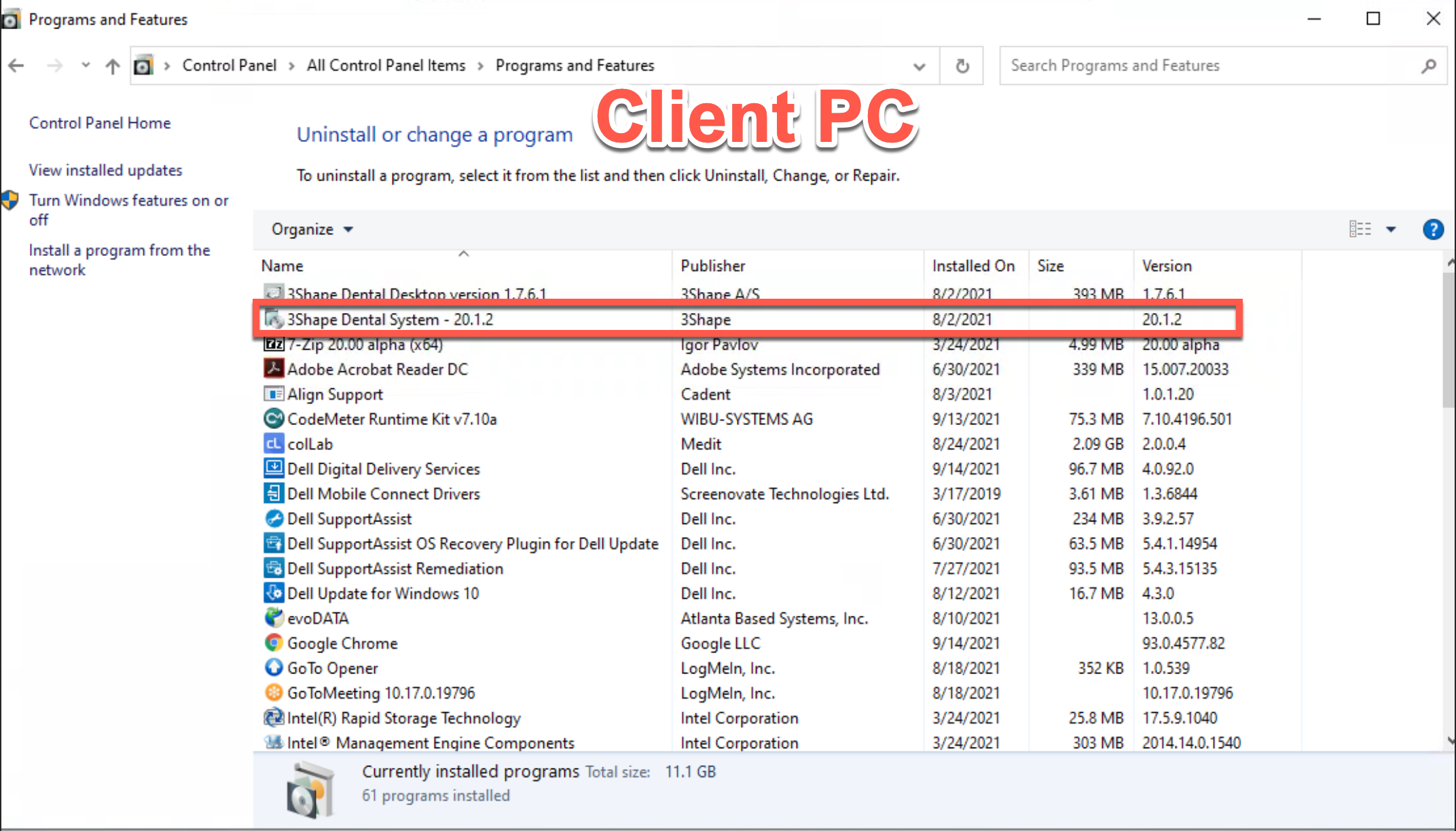This screenshot has width=1456, height=831.
Task: Click publisher Atlanta Based Systems, Inc.
Action: tap(774, 618)
